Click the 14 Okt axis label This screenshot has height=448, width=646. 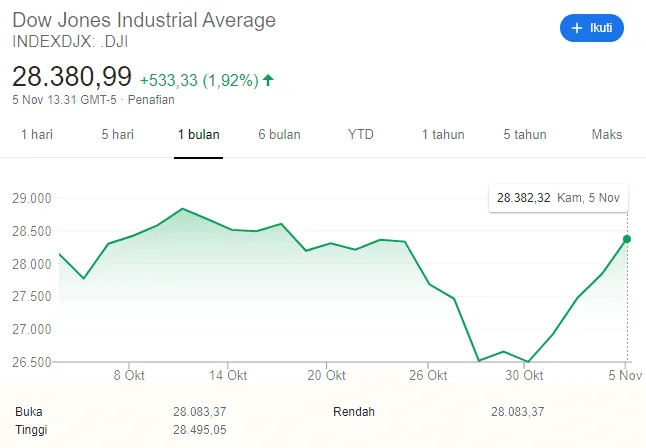coord(229,376)
